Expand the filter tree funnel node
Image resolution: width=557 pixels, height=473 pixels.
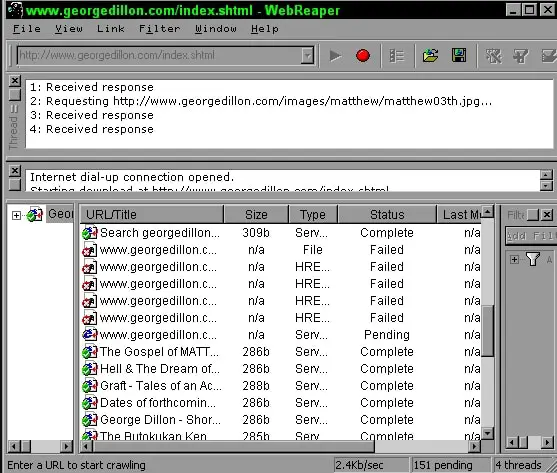coord(514,260)
